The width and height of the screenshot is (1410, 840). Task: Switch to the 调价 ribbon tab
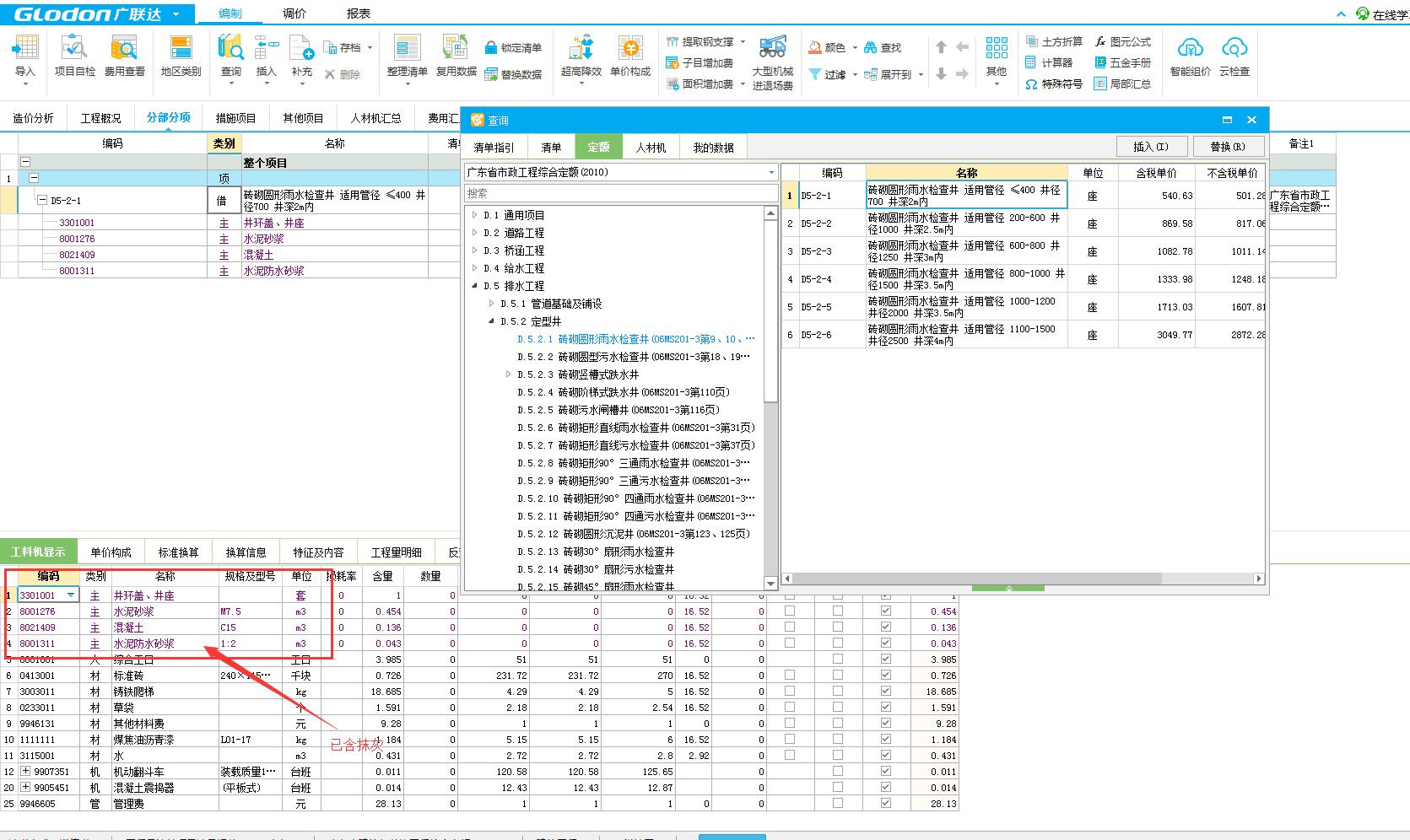click(x=294, y=13)
